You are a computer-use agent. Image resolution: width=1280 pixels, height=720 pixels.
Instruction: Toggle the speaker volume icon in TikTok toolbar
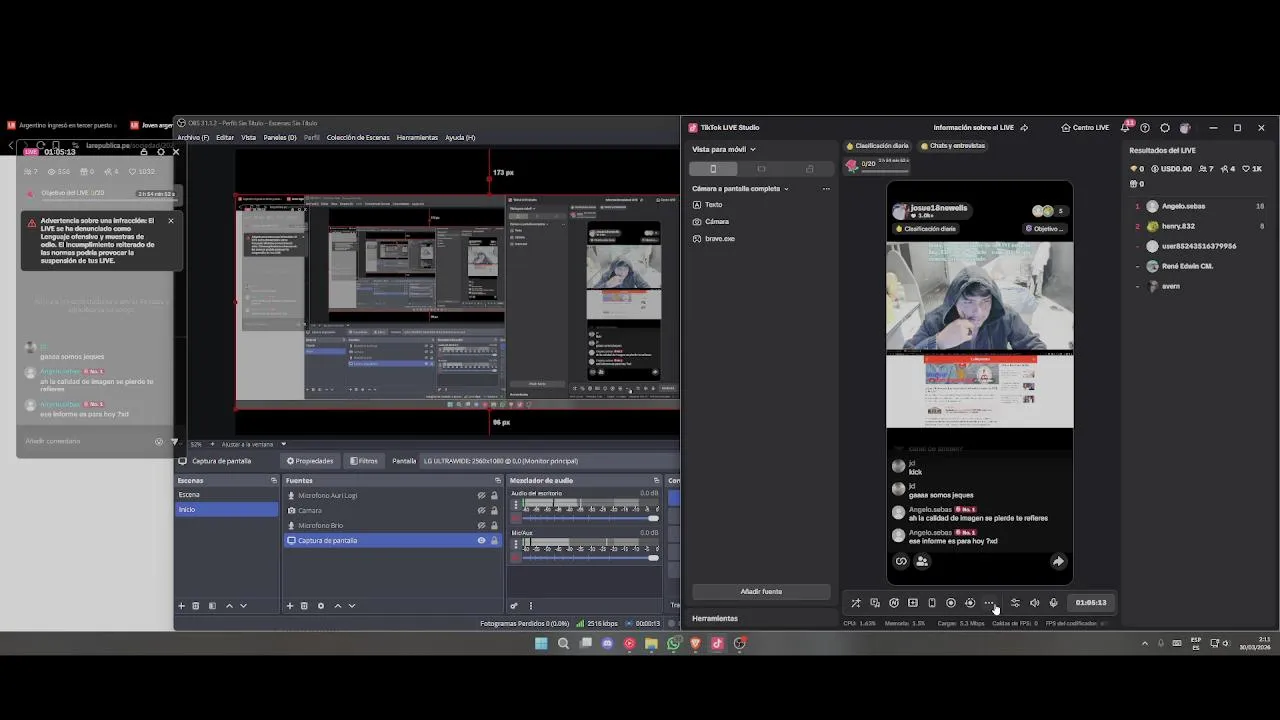[1034, 603]
